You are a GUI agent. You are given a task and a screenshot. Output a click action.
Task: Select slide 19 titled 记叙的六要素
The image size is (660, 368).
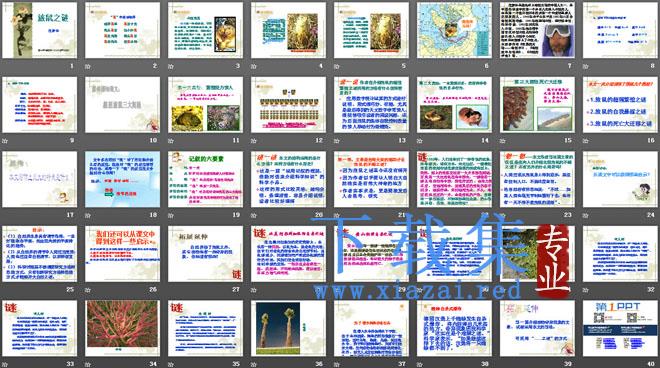pos(205,179)
